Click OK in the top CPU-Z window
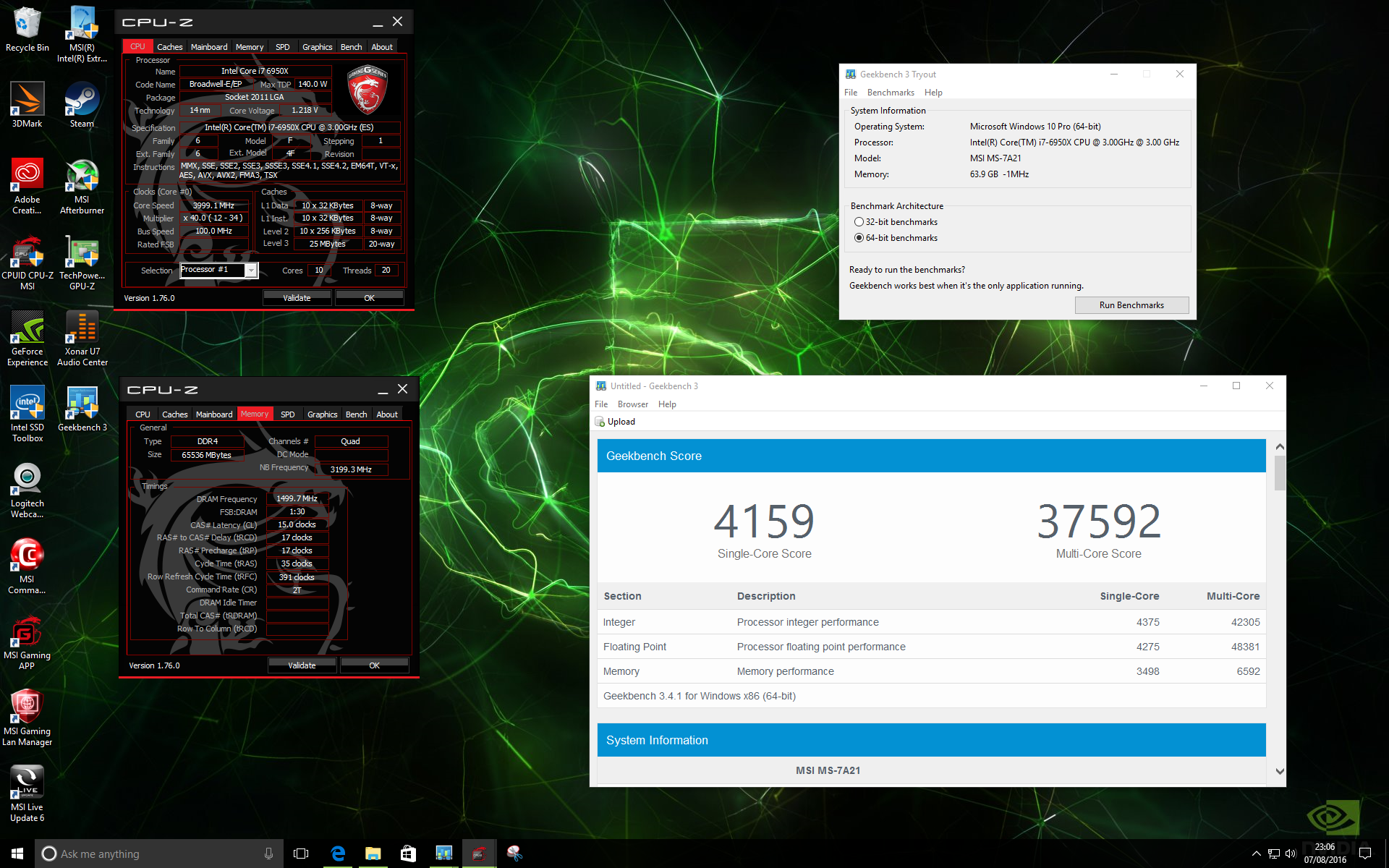Image resolution: width=1389 pixels, height=868 pixels. tap(370, 298)
